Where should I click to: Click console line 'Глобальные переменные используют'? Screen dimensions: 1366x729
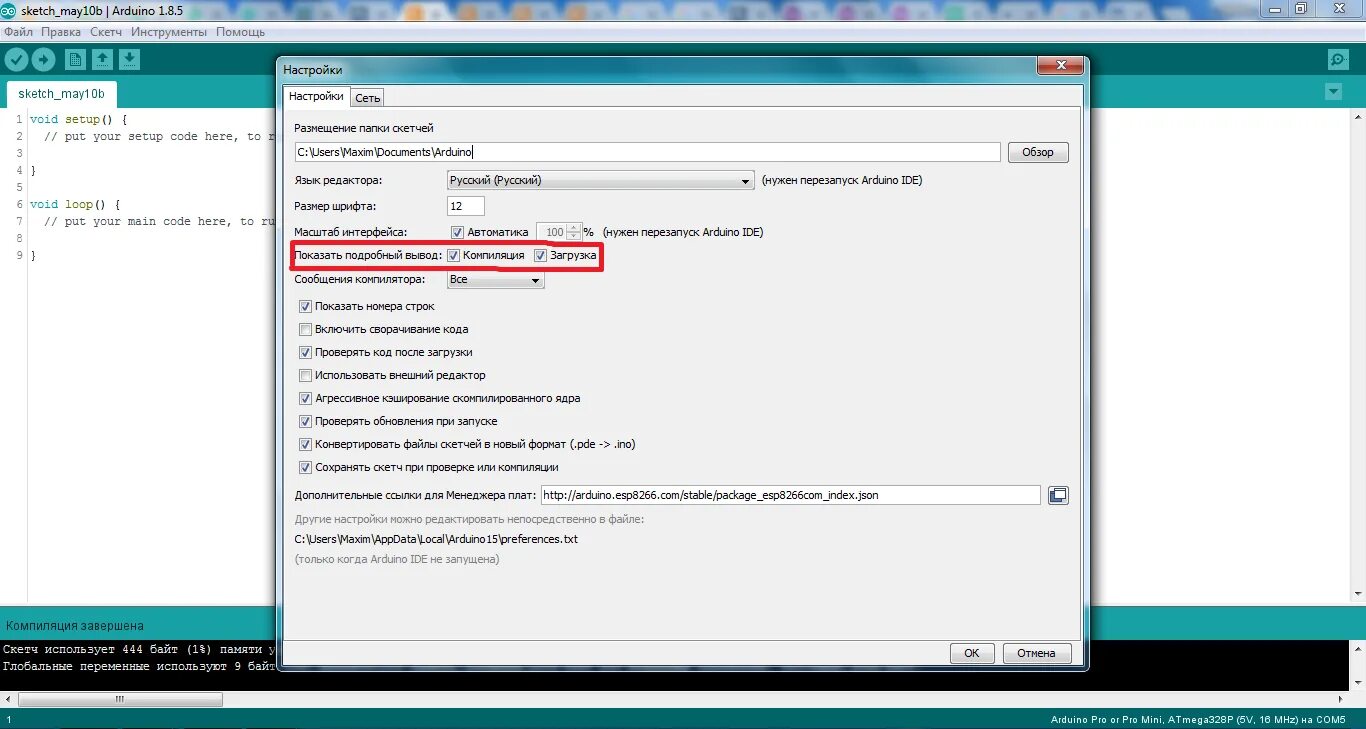point(138,666)
